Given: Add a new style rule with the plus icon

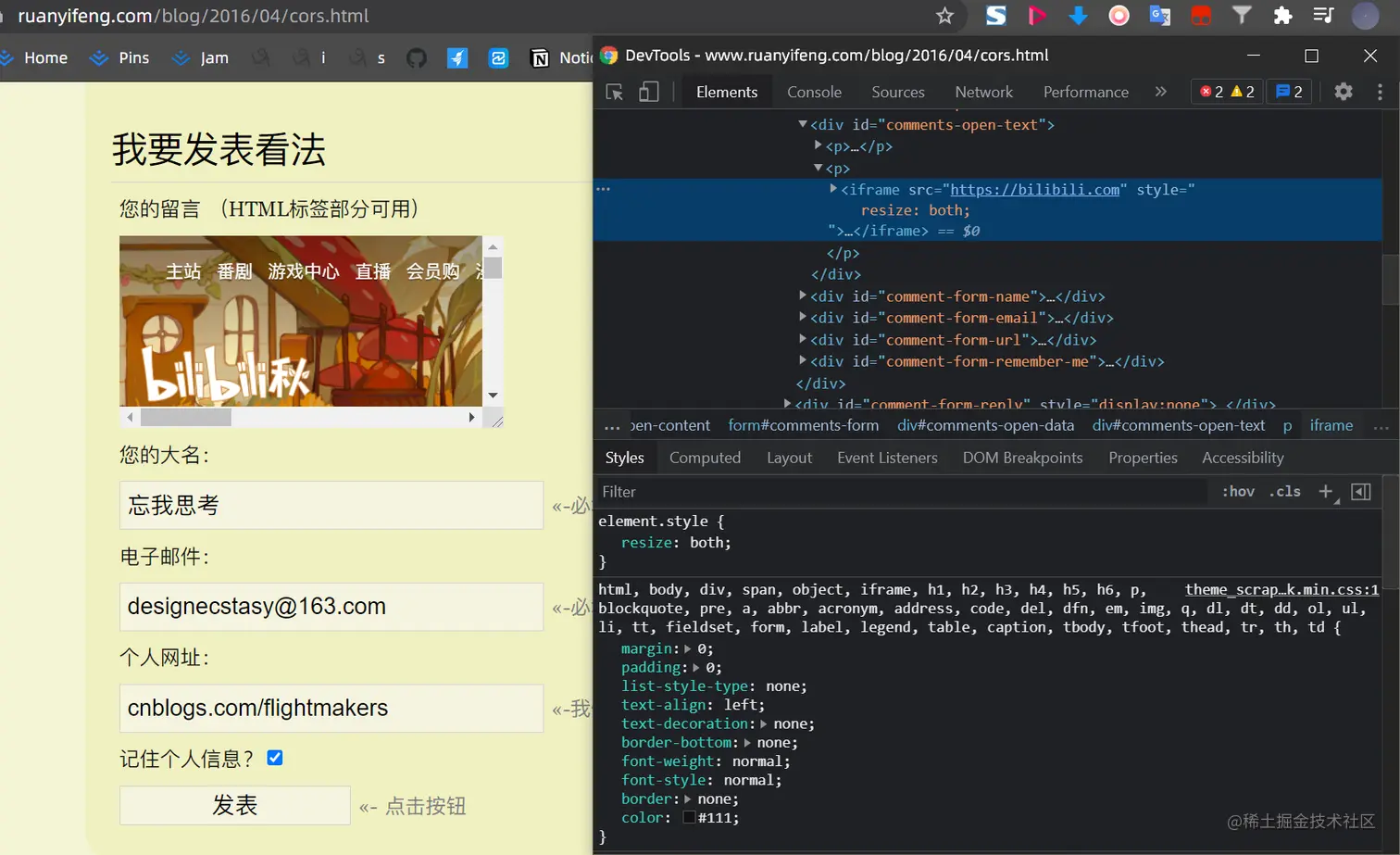Looking at the screenshot, I should point(1326,492).
